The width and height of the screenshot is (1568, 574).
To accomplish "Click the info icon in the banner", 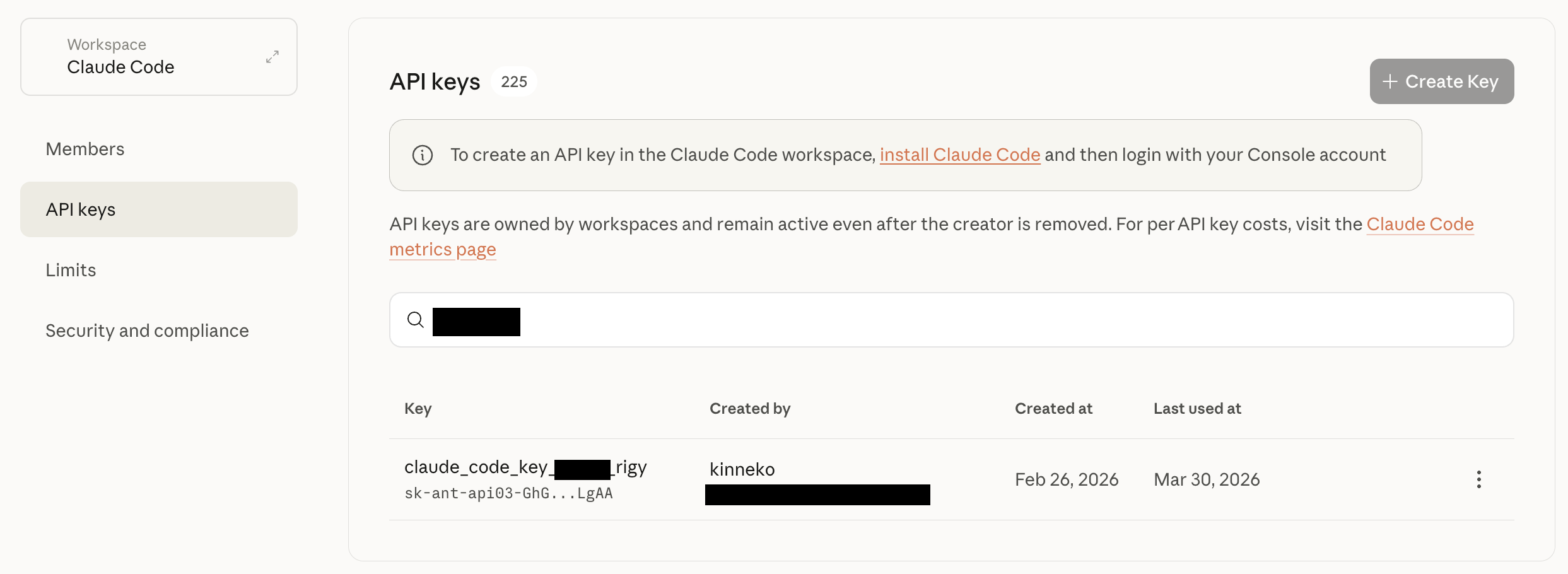I will 423,155.
